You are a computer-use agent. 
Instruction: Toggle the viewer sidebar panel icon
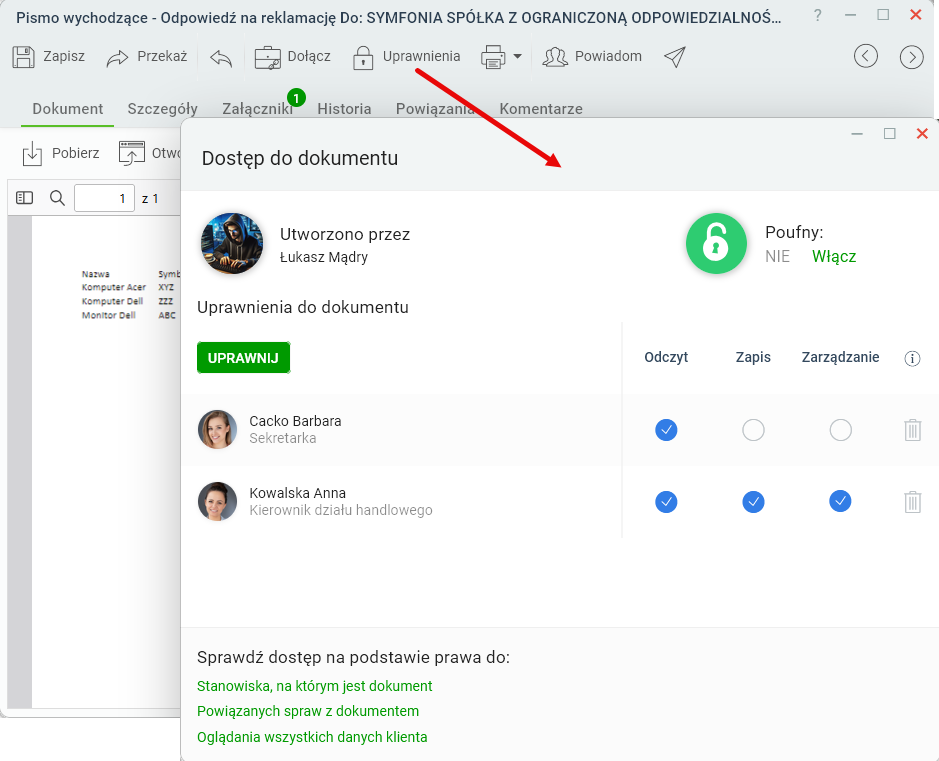pyautogui.click(x=25, y=198)
